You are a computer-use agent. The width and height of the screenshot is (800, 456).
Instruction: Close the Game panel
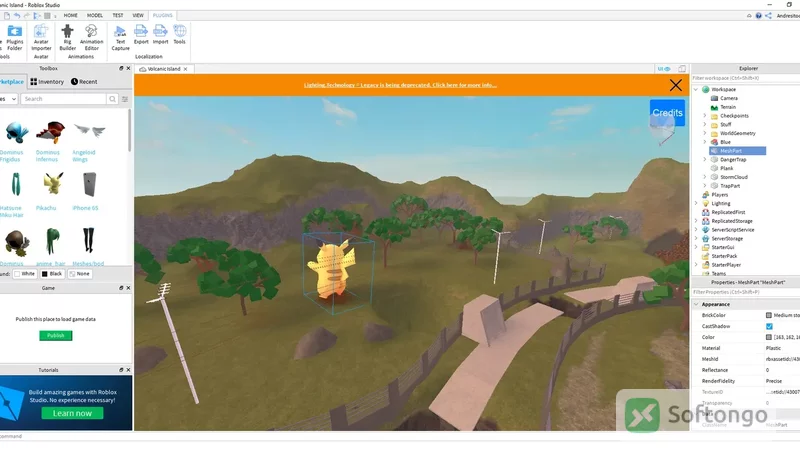(128, 288)
